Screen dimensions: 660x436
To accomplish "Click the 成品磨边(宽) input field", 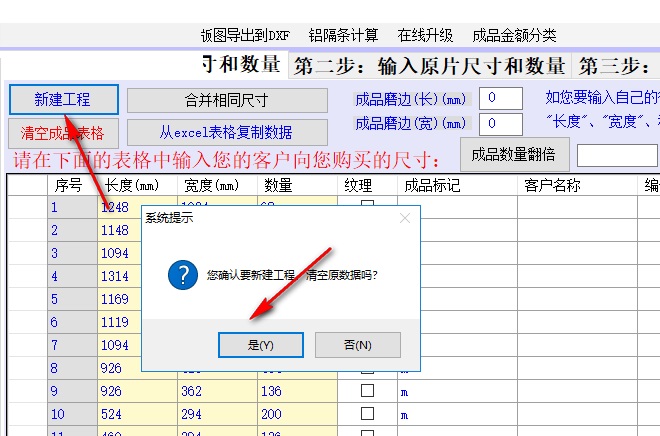I will point(501,124).
